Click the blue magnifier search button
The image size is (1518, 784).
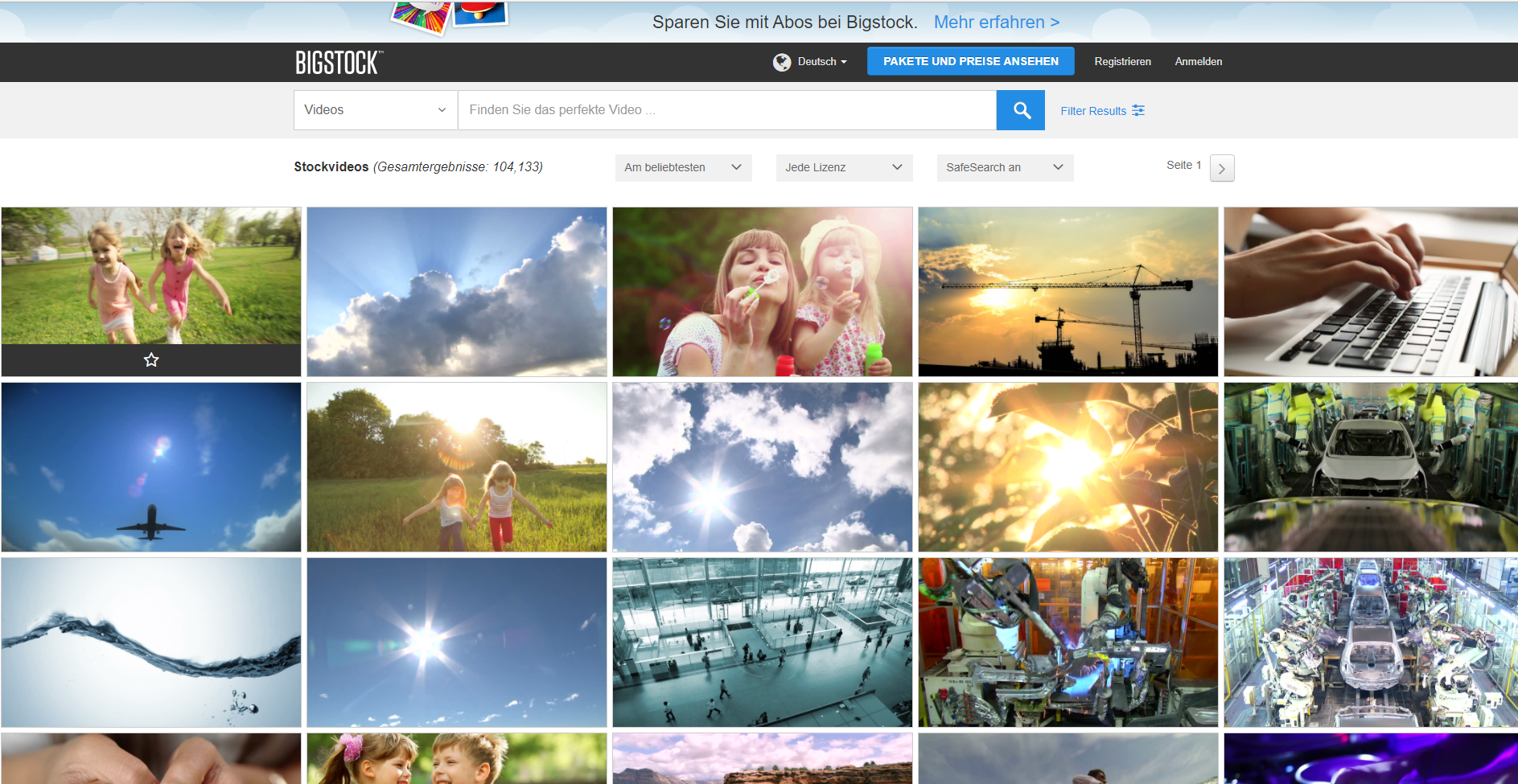[x=1021, y=110]
